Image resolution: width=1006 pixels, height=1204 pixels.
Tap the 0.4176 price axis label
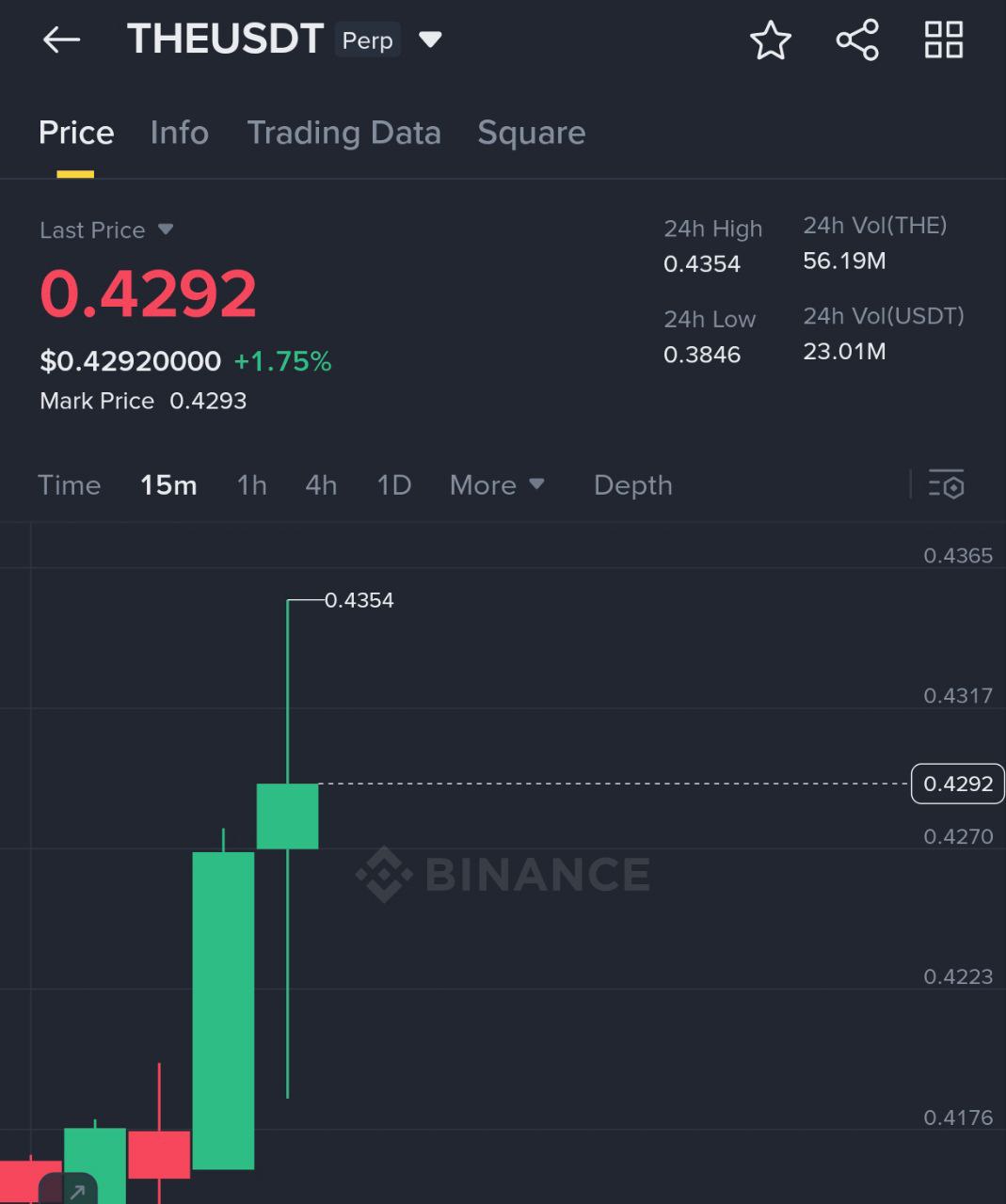958,1117
